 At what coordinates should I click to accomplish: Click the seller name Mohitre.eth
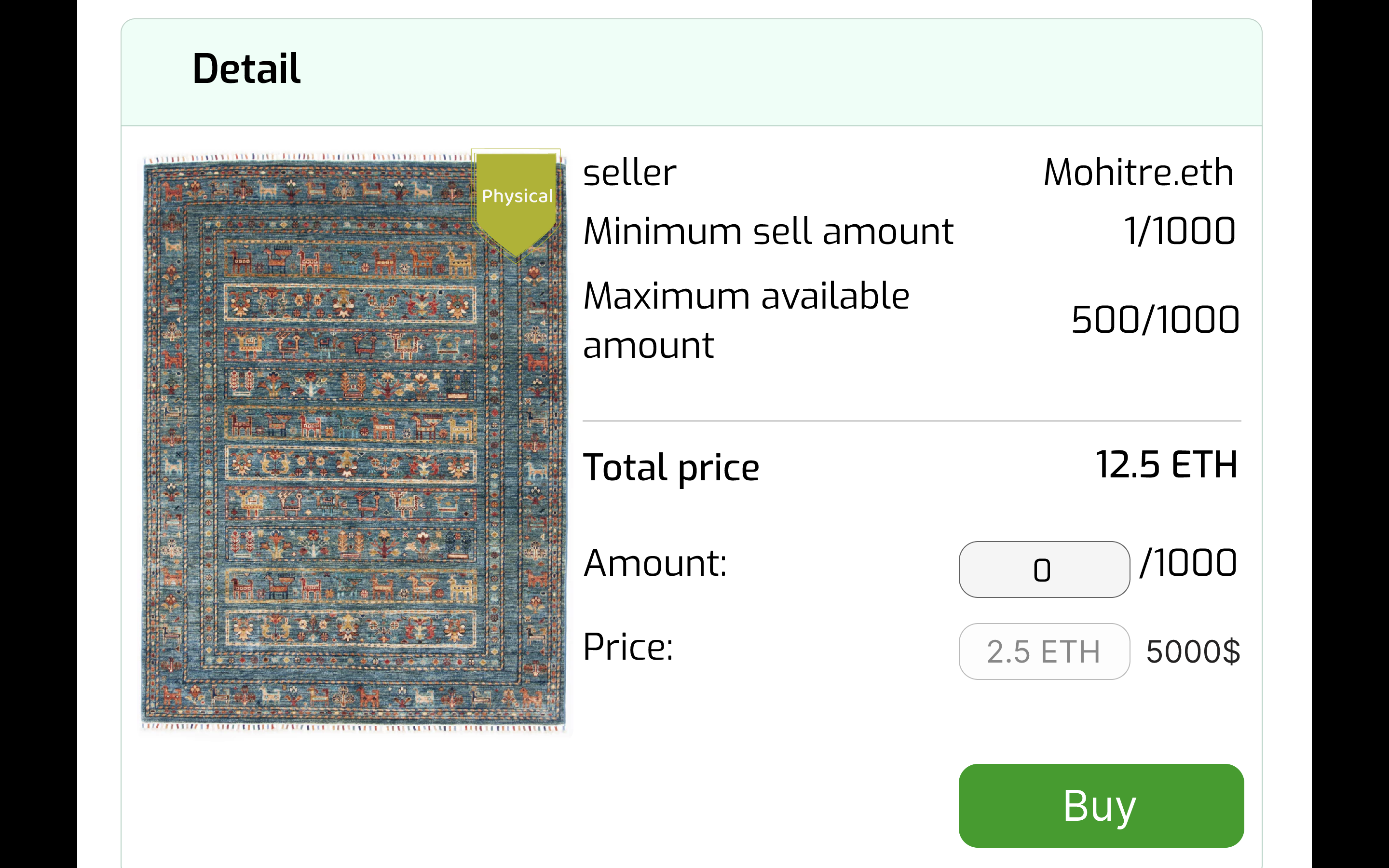point(1138,172)
